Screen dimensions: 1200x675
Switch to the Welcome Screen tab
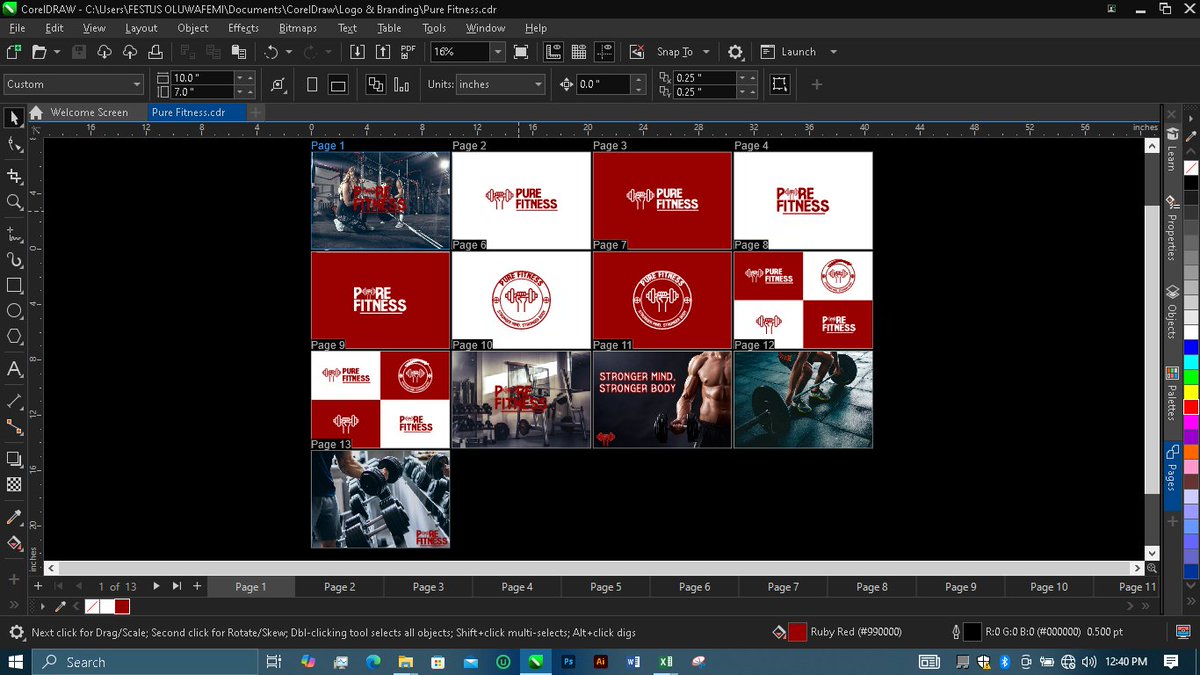tap(89, 113)
